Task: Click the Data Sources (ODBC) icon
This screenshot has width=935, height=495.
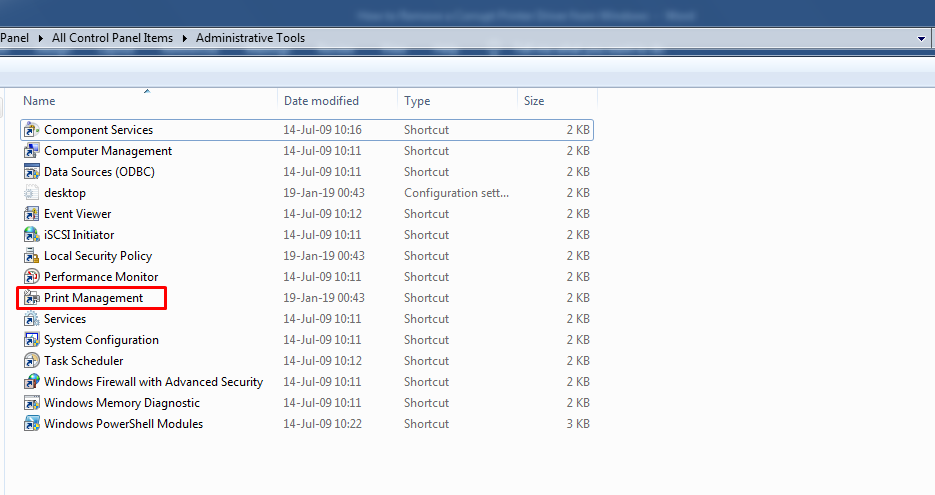Action: coord(32,172)
